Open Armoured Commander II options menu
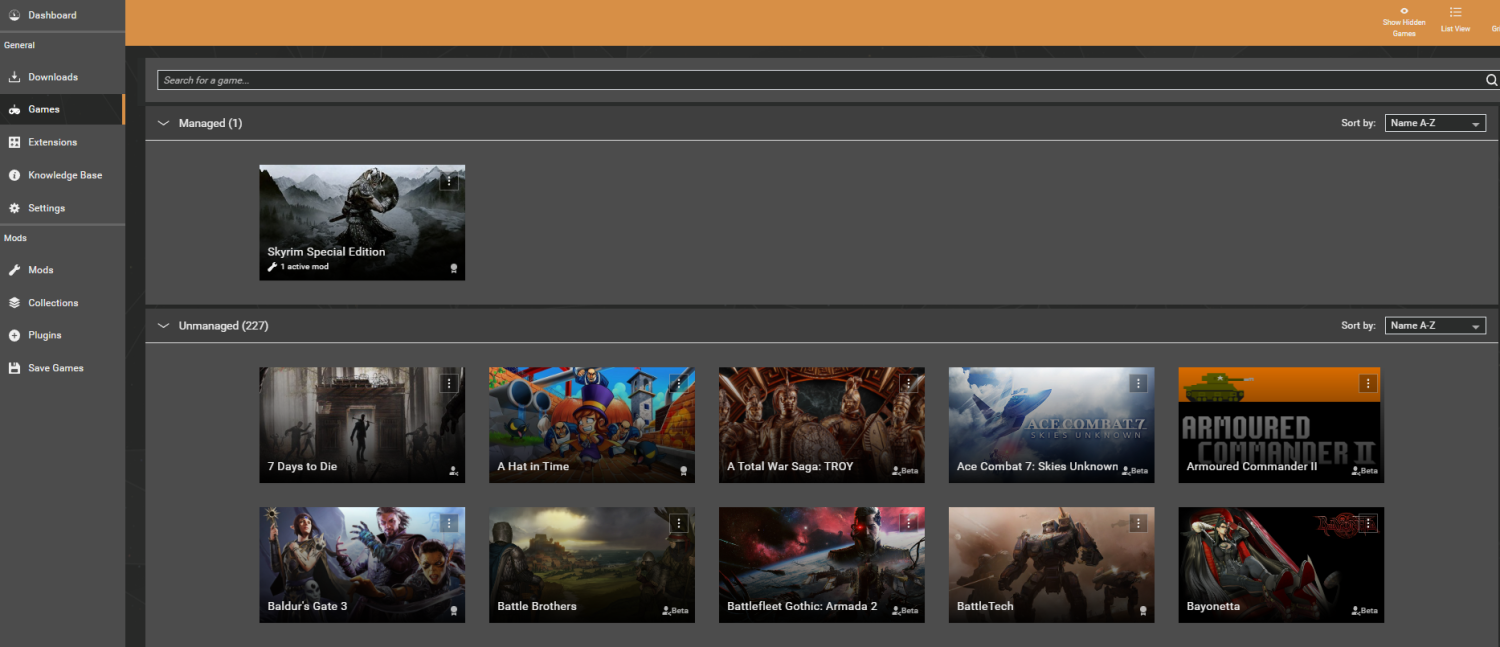 tap(1368, 383)
